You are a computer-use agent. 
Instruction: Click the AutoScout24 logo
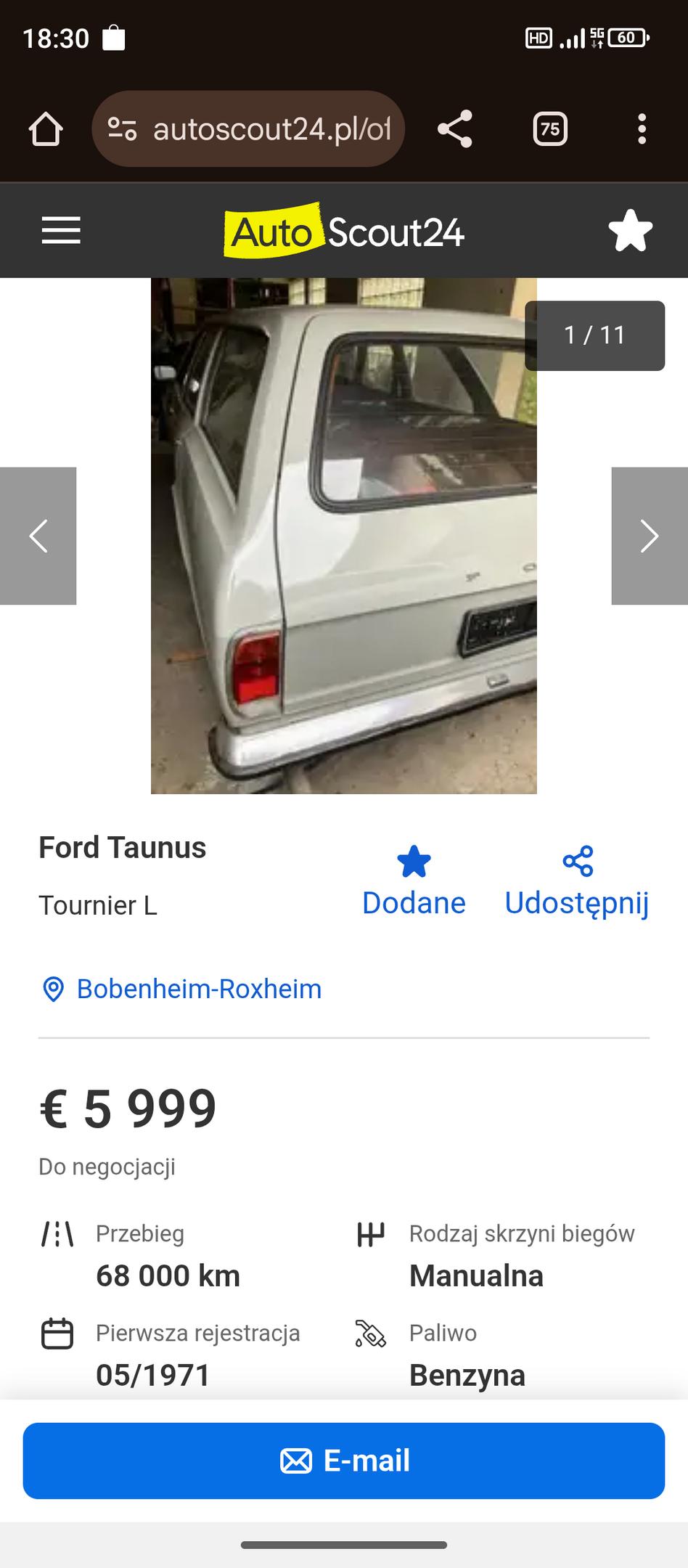click(344, 231)
